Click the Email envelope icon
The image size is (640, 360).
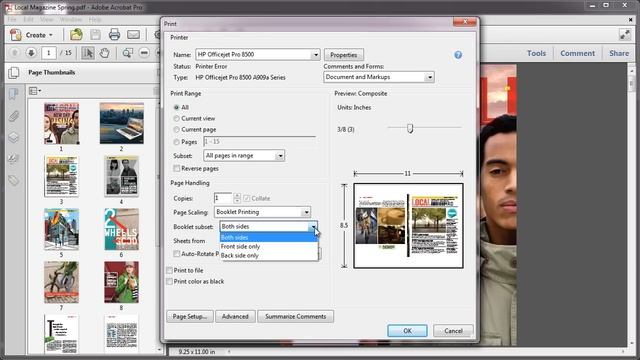click(x=133, y=35)
